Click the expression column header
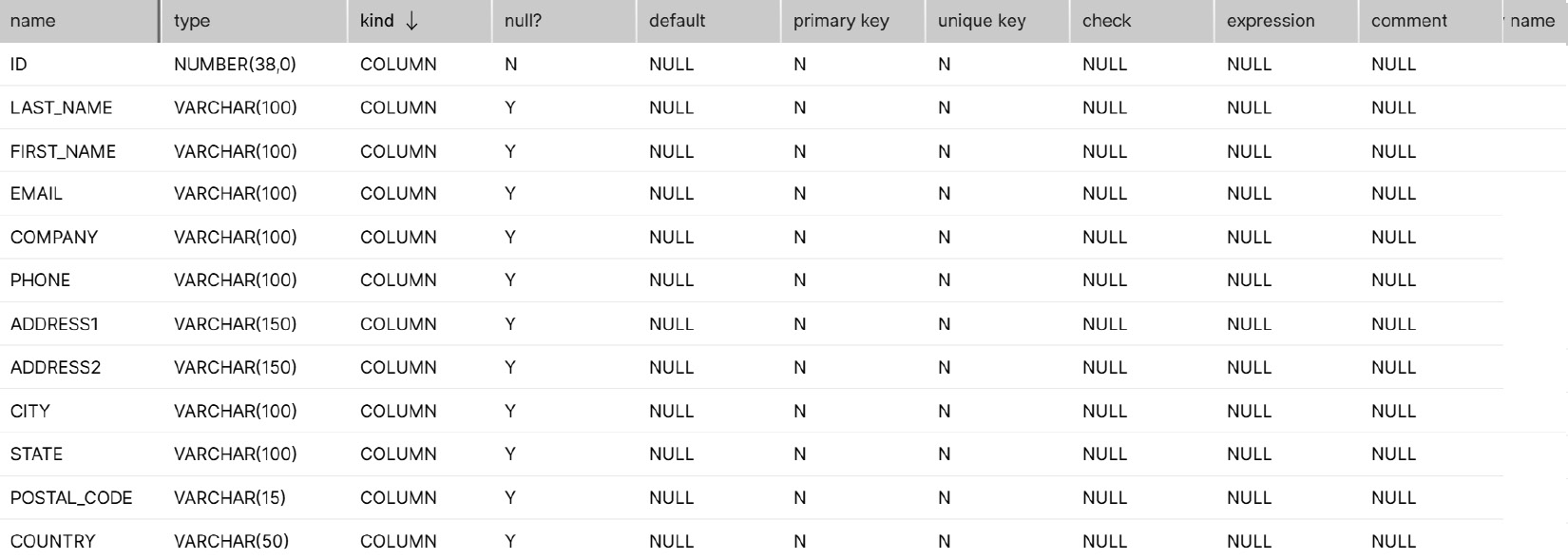Image resolution: width=1568 pixels, height=560 pixels. (1286, 21)
